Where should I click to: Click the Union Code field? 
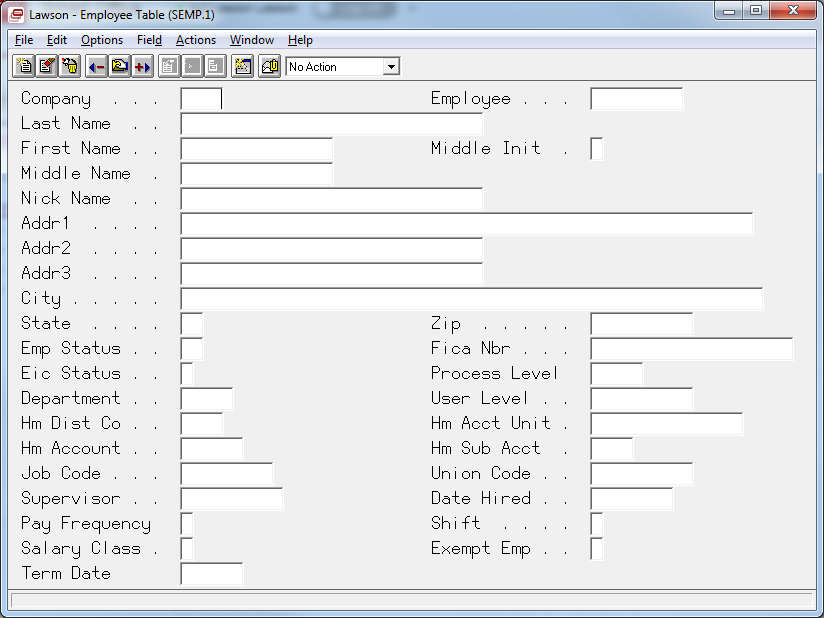642,473
